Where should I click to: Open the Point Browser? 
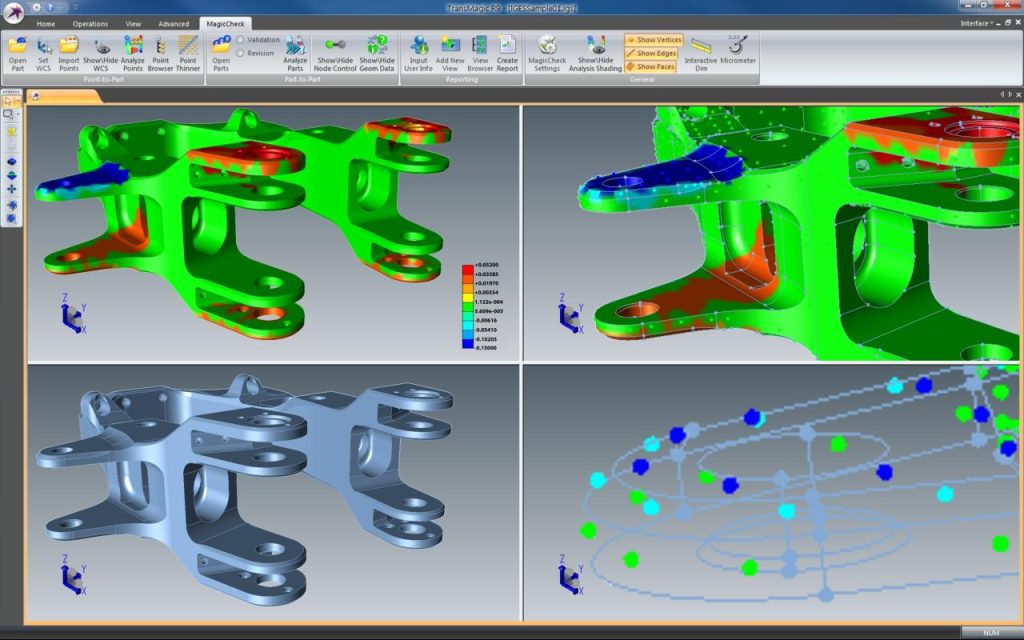point(160,47)
